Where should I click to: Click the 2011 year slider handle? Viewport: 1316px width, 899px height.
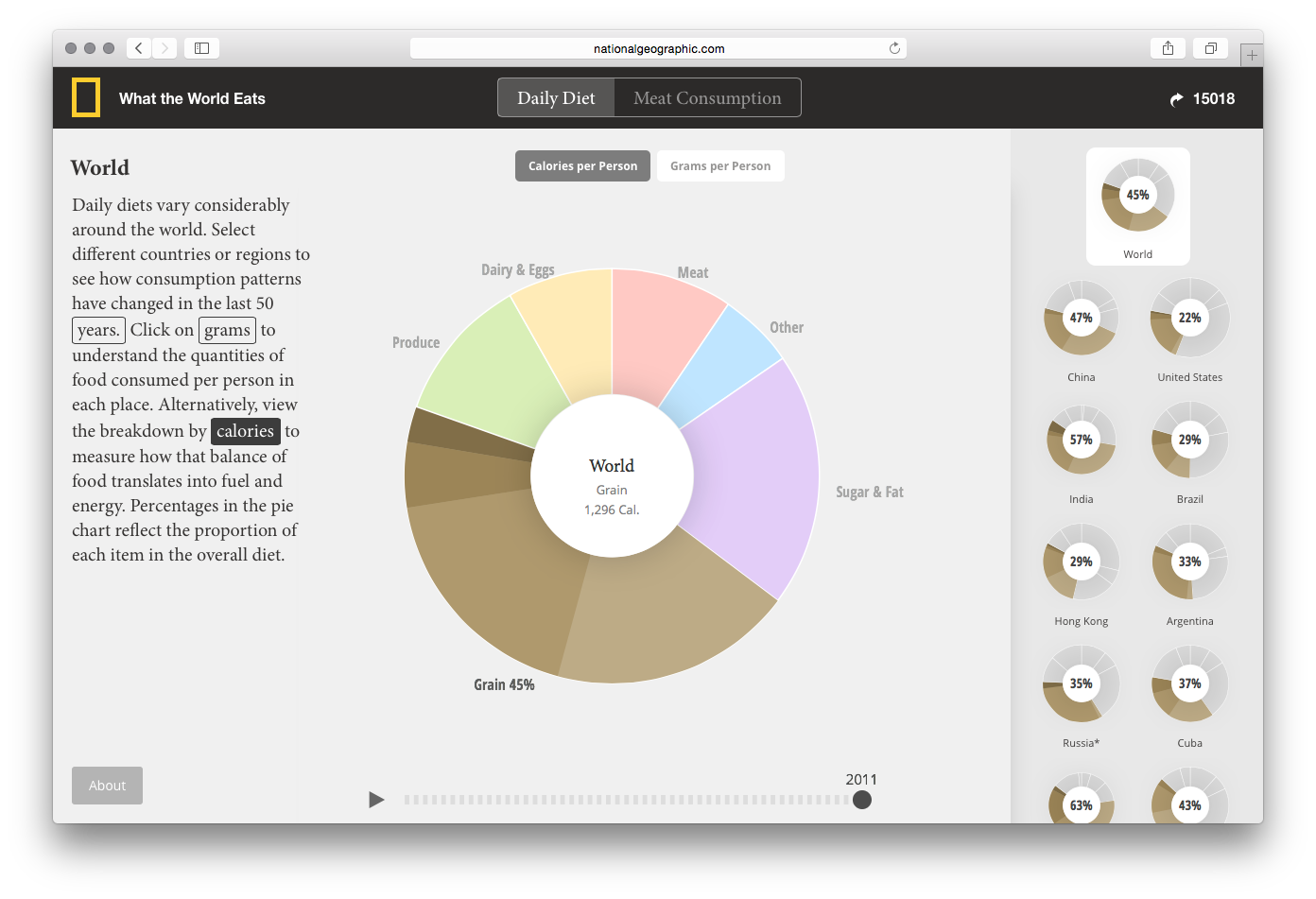pyautogui.click(x=861, y=800)
